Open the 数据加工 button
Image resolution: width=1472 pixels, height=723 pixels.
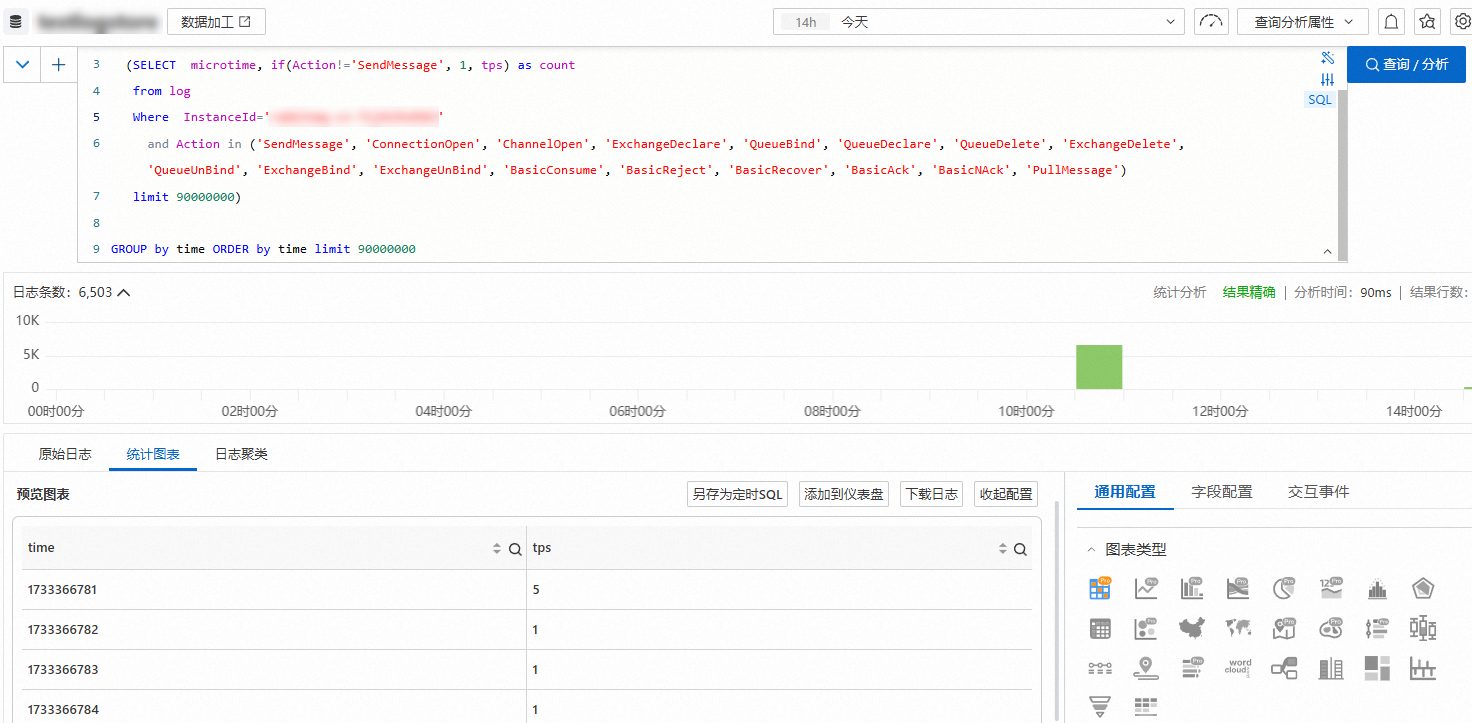(x=216, y=21)
